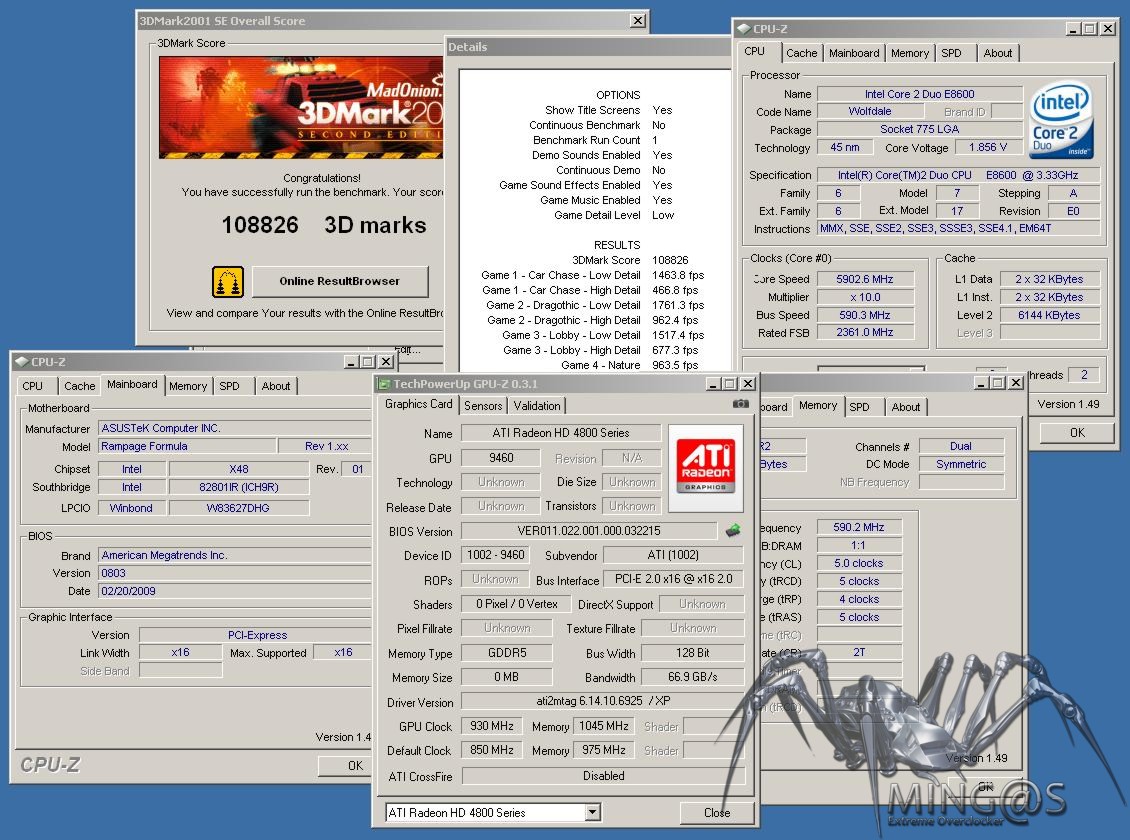This screenshot has width=1130, height=840.
Task: Click the Southbridge 82801IR (ICH9R) field
Action: coord(239,487)
